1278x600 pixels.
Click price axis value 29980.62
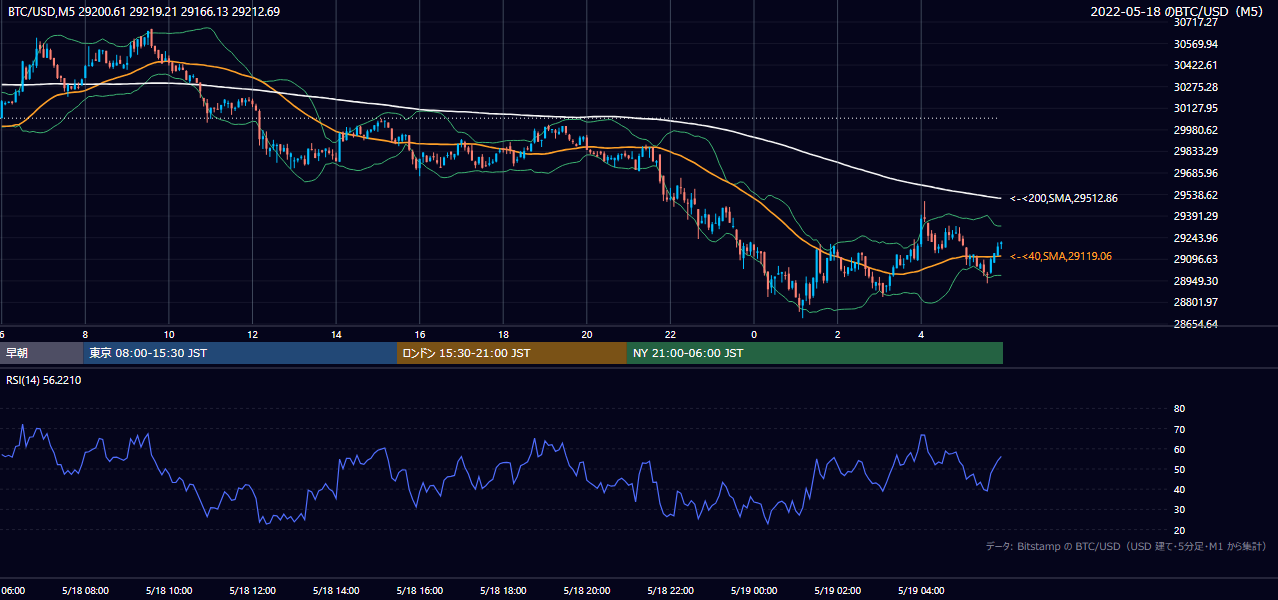(1196, 130)
